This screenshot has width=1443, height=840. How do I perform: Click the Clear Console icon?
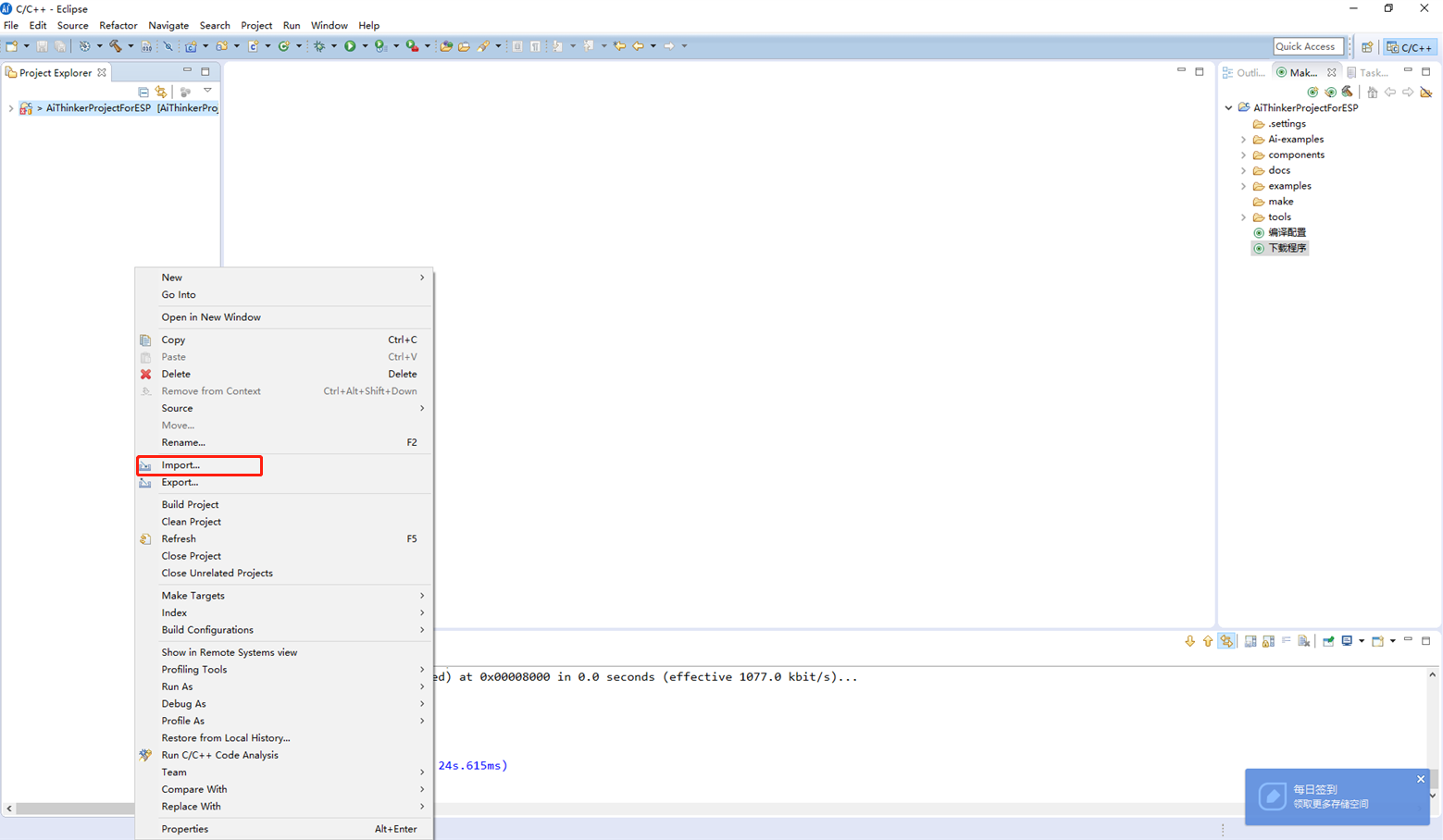[1304, 641]
